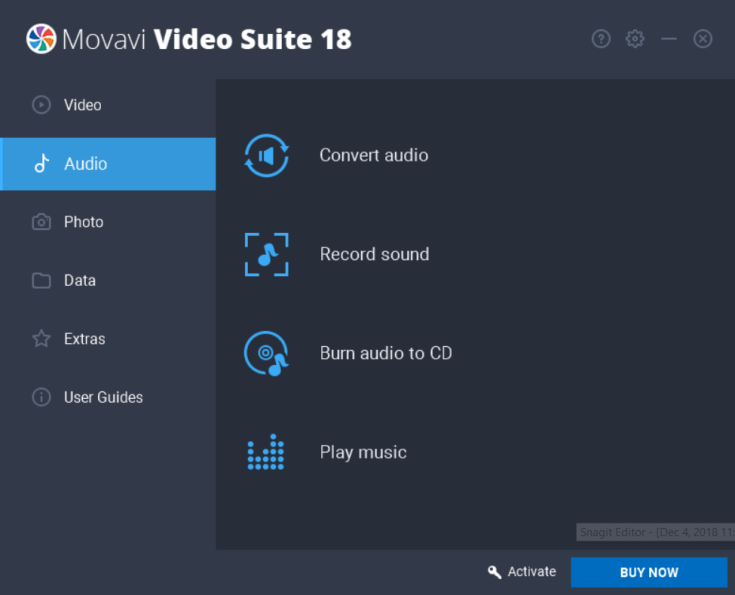Open settings via the gear icon
Screen dimensions: 735x595
tap(635, 39)
